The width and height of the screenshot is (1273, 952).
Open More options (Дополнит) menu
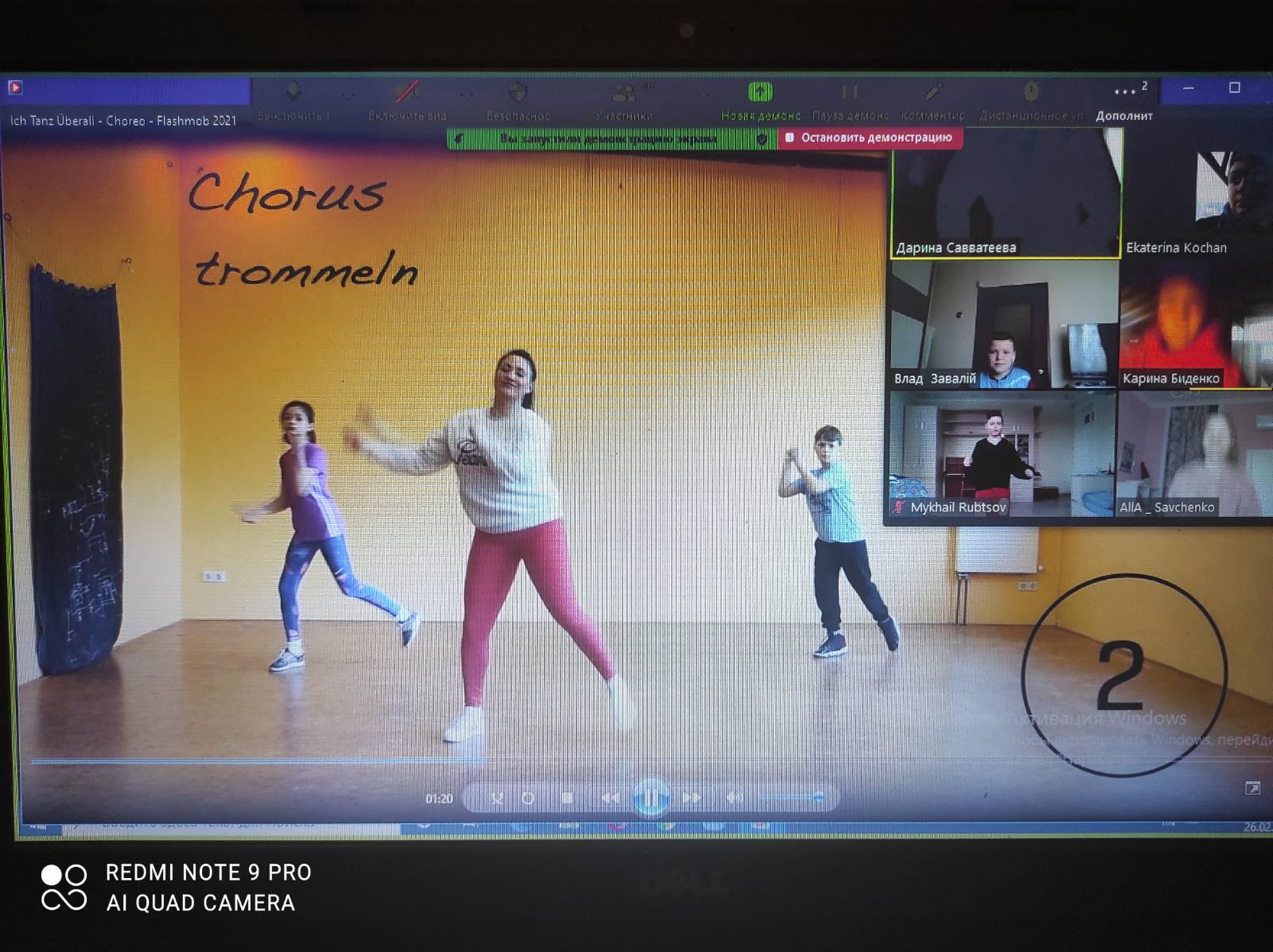click(1124, 102)
